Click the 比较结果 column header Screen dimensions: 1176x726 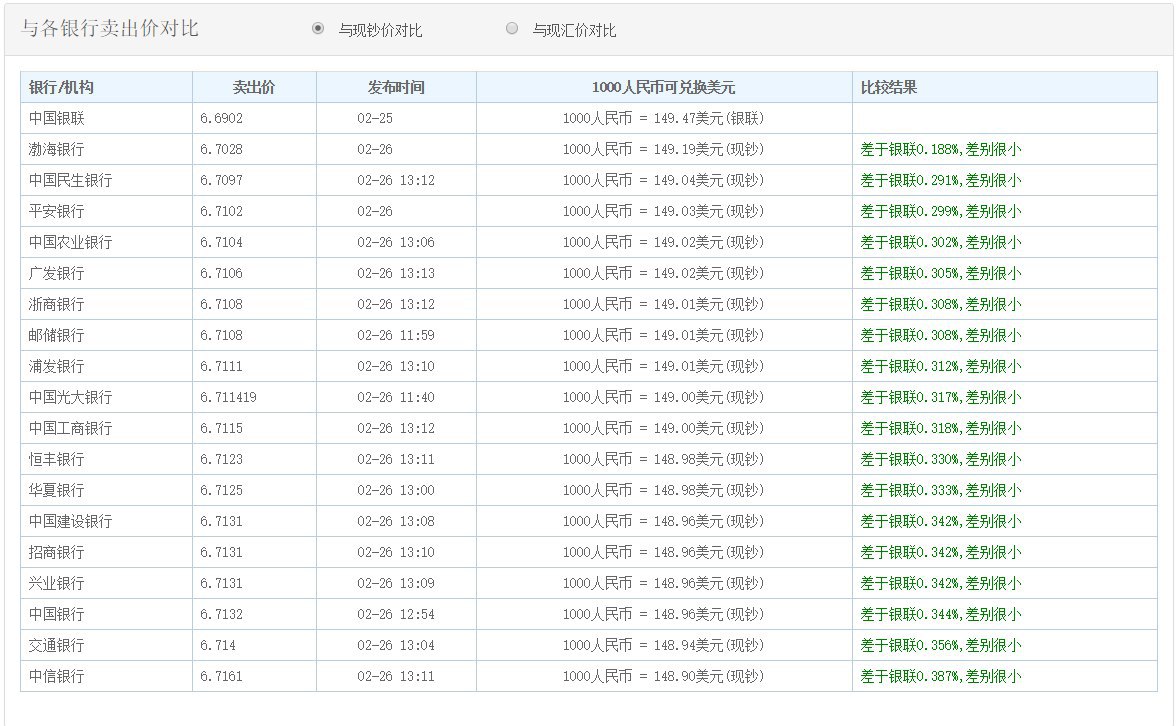[889, 87]
